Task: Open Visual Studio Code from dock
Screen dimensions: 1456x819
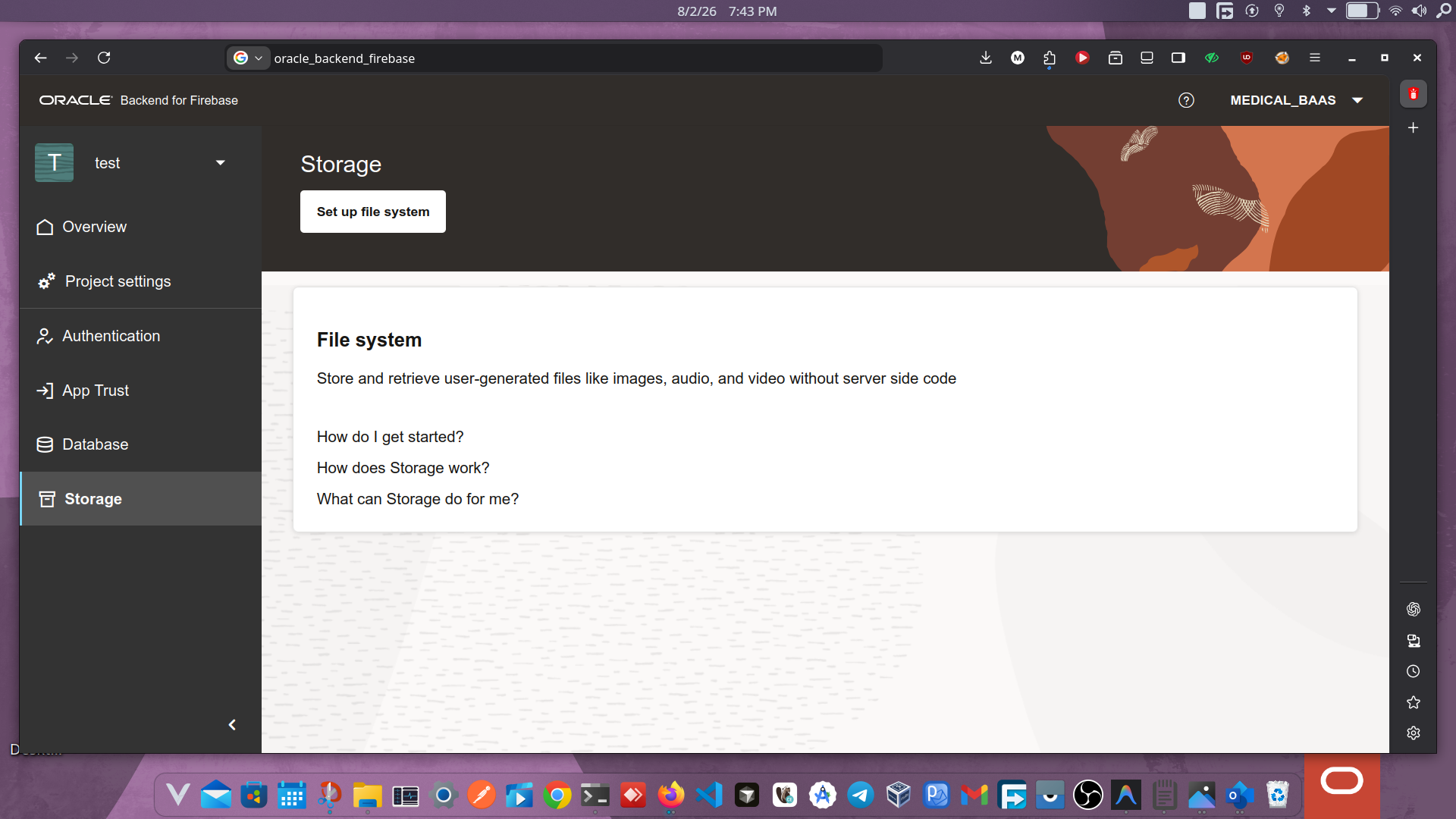Action: (x=709, y=795)
